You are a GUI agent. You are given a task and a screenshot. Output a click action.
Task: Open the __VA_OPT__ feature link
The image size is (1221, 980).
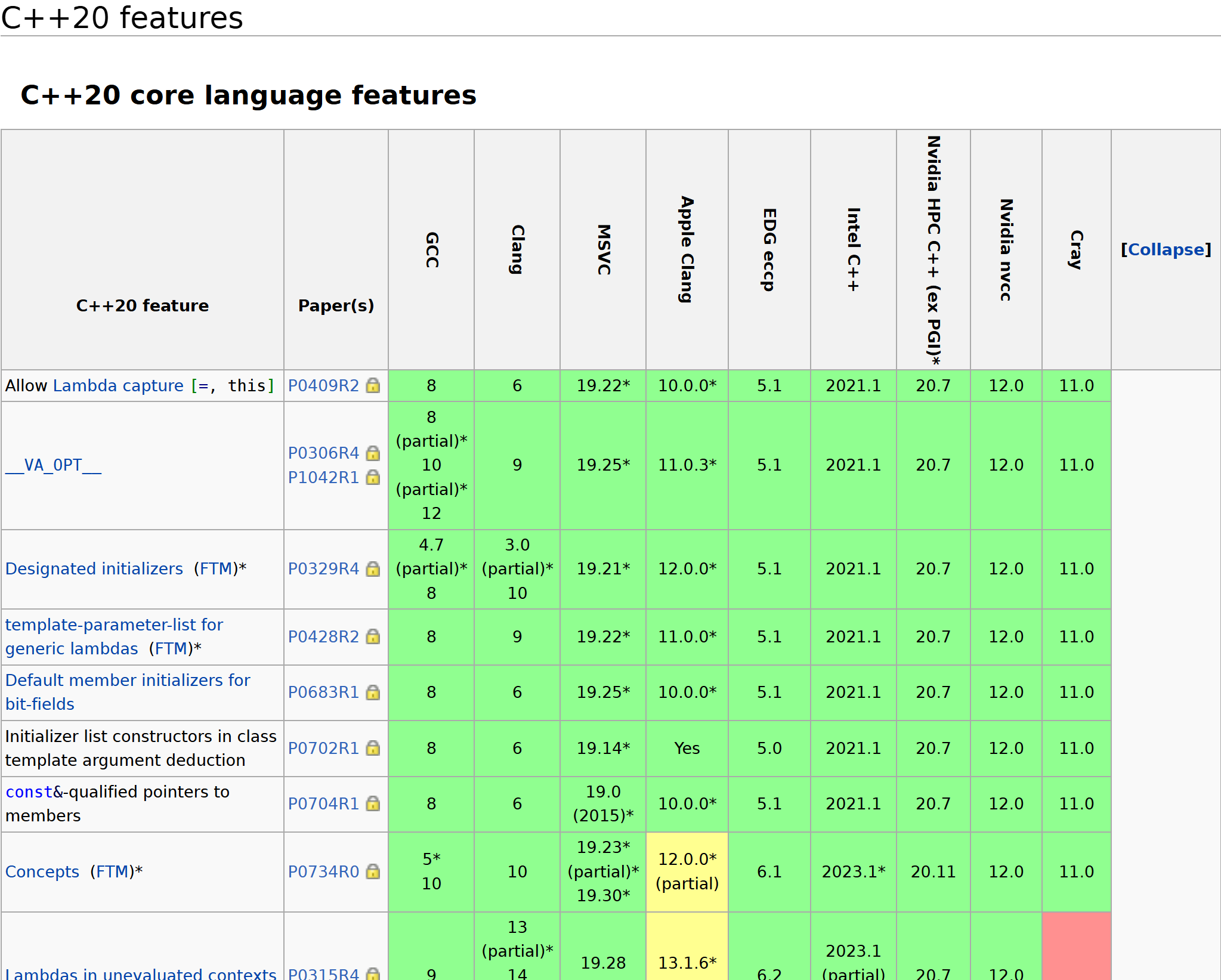pos(52,466)
